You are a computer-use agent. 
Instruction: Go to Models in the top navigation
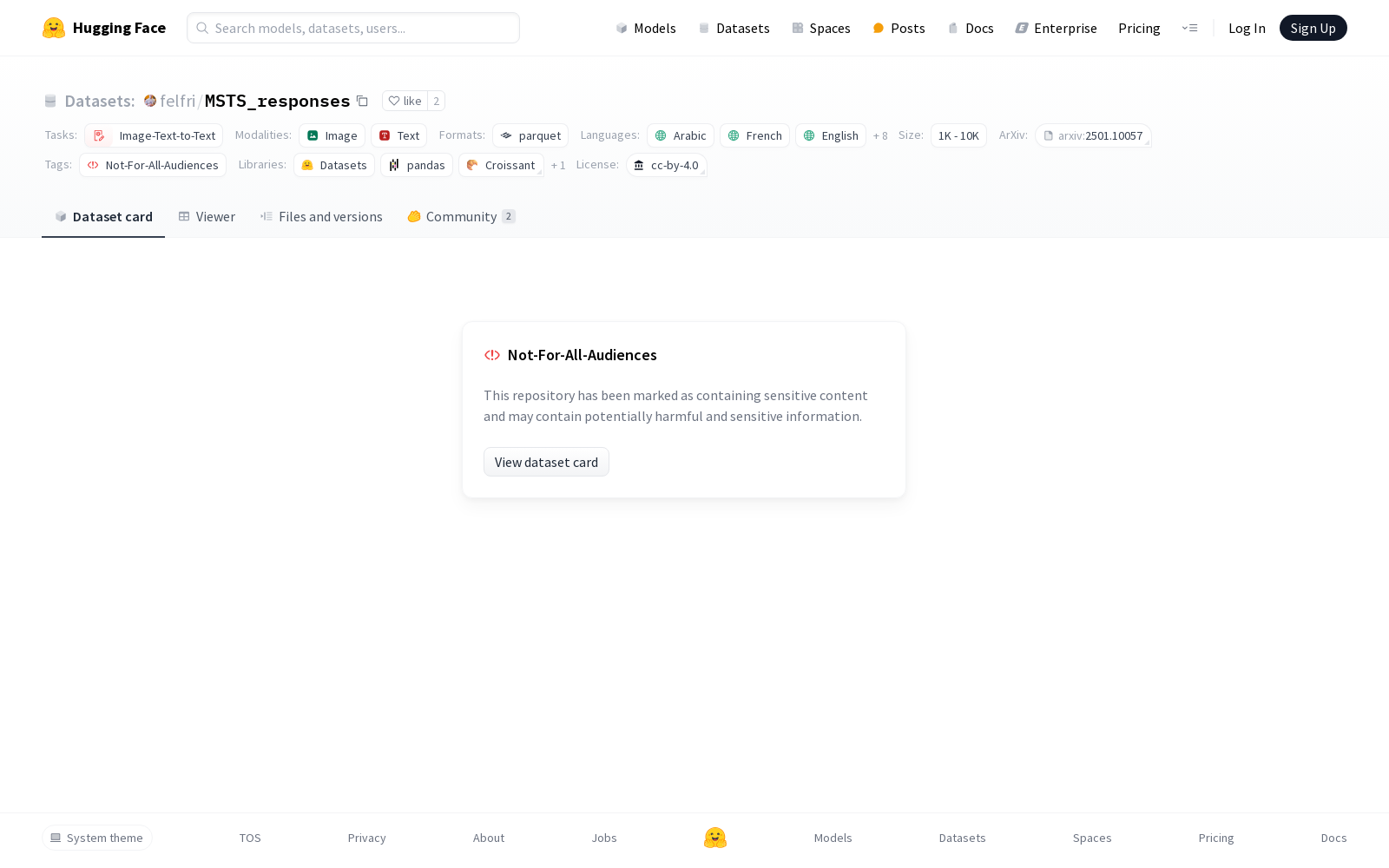pos(646,28)
